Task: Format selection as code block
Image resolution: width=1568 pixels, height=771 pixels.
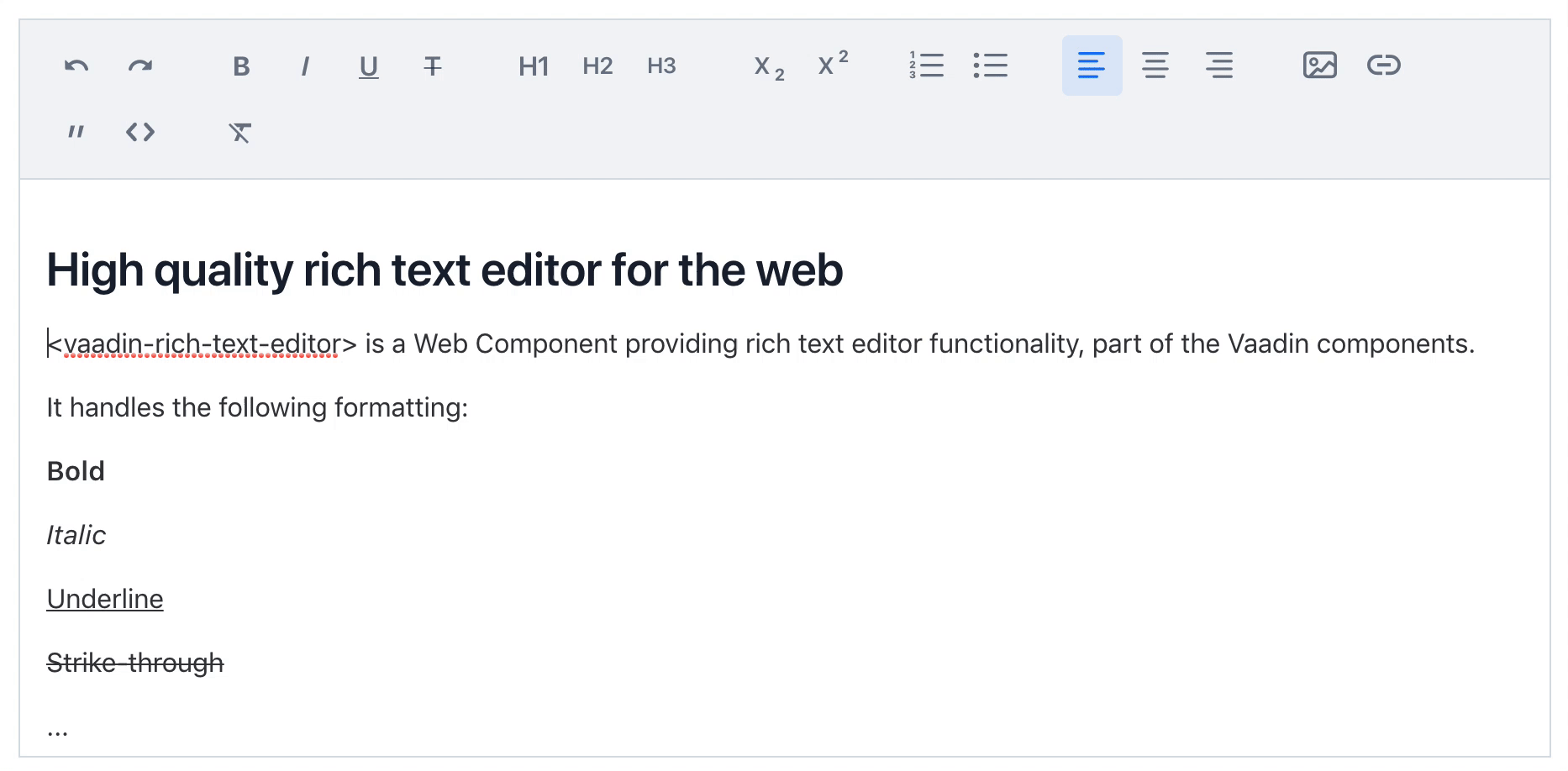Action: coord(140,133)
